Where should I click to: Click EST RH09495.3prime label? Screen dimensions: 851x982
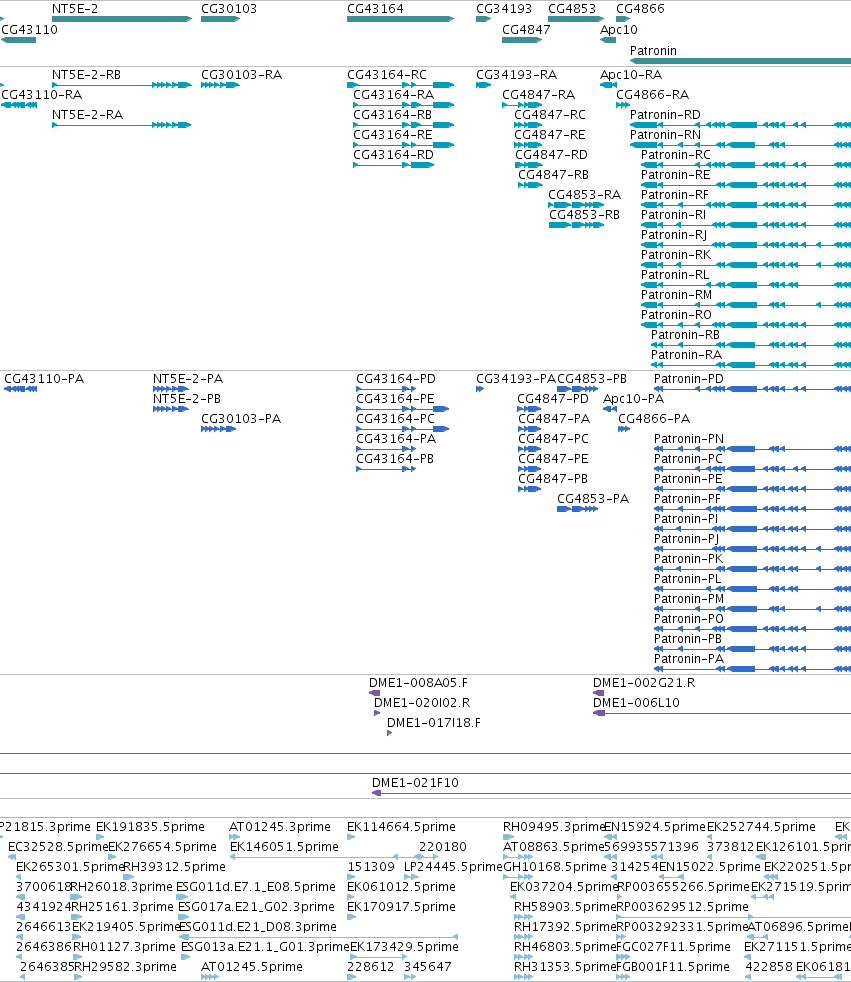pyautogui.click(x=554, y=827)
